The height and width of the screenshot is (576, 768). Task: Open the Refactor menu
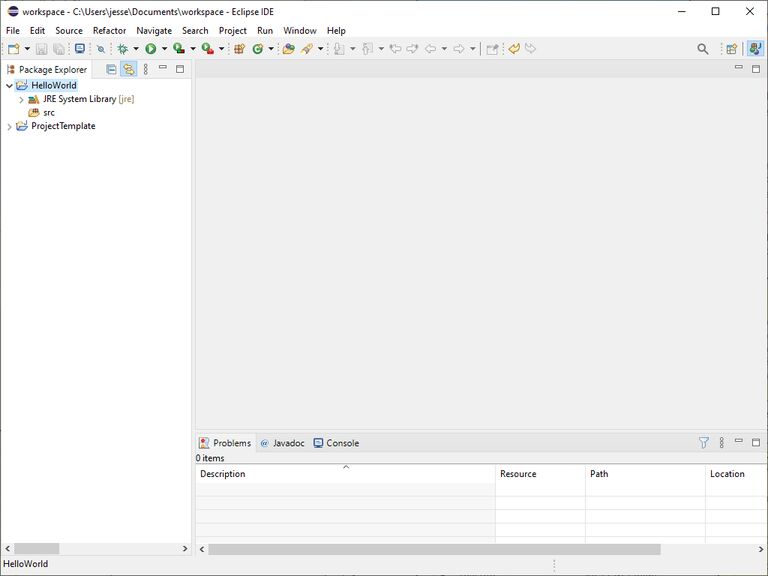tap(109, 31)
